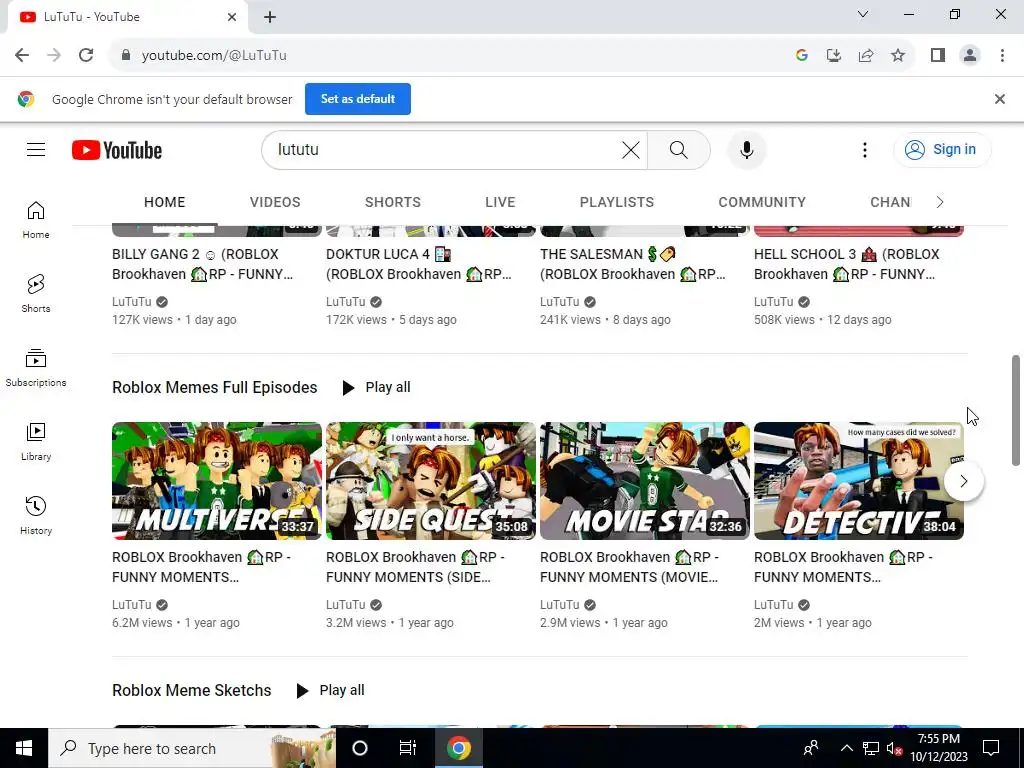Go to Home in the sidebar
The width and height of the screenshot is (1024, 768).
click(x=36, y=220)
